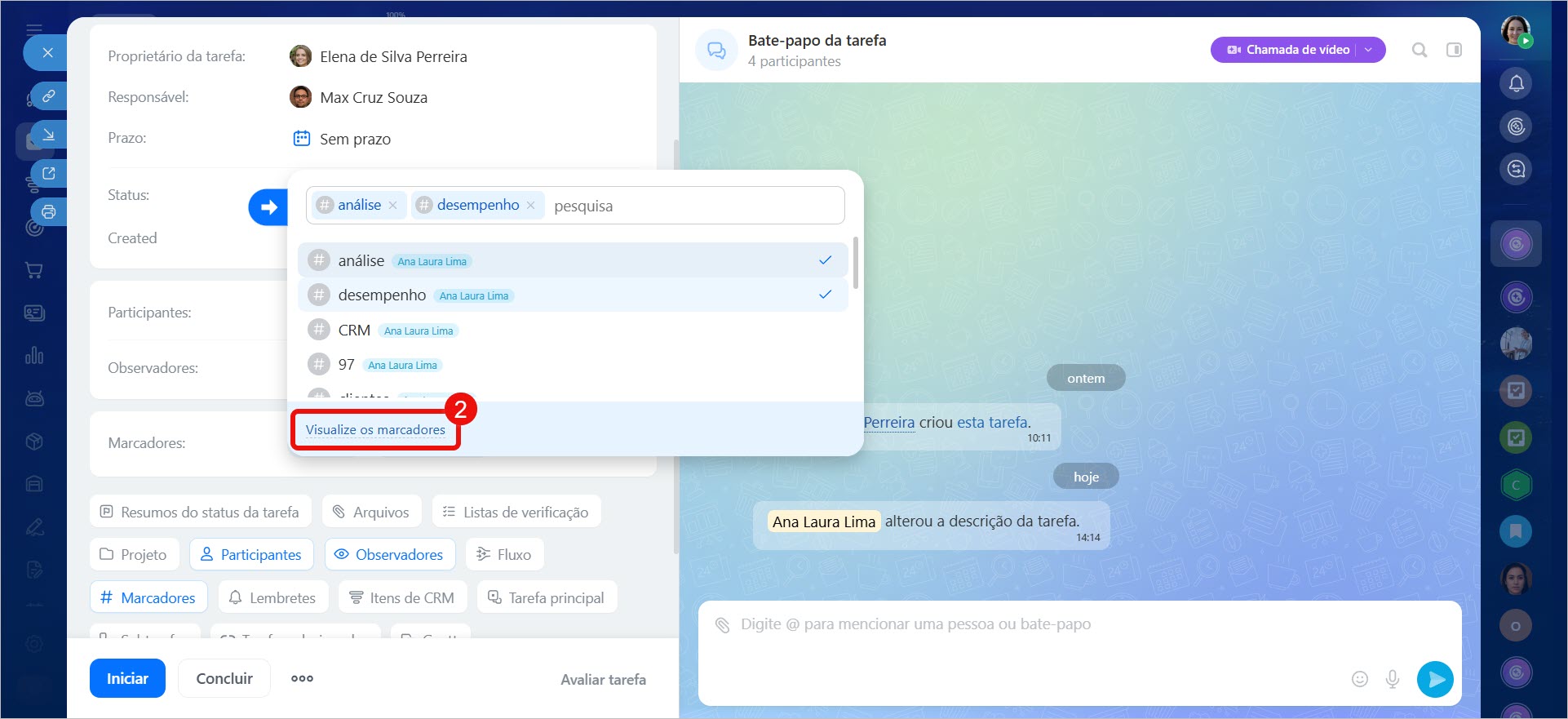The height and width of the screenshot is (719, 1568).
Task: Expand the Chamada de vídeo dropdown arrow
Action: pyautogui.click(x=1369, y=50)
